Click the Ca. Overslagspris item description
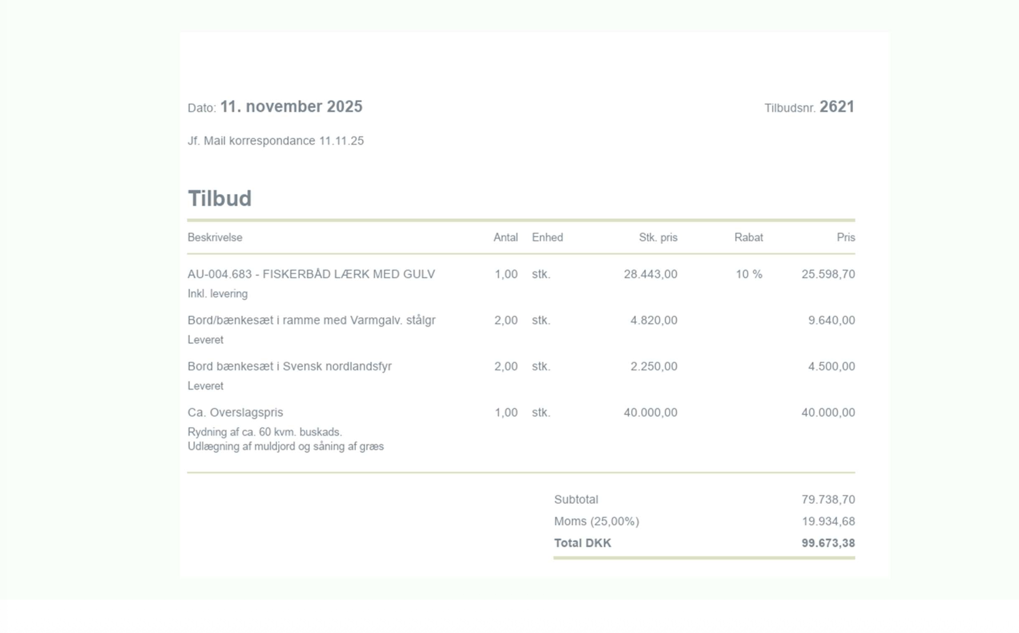1019x633 pixels. click(x=235, y=413)
